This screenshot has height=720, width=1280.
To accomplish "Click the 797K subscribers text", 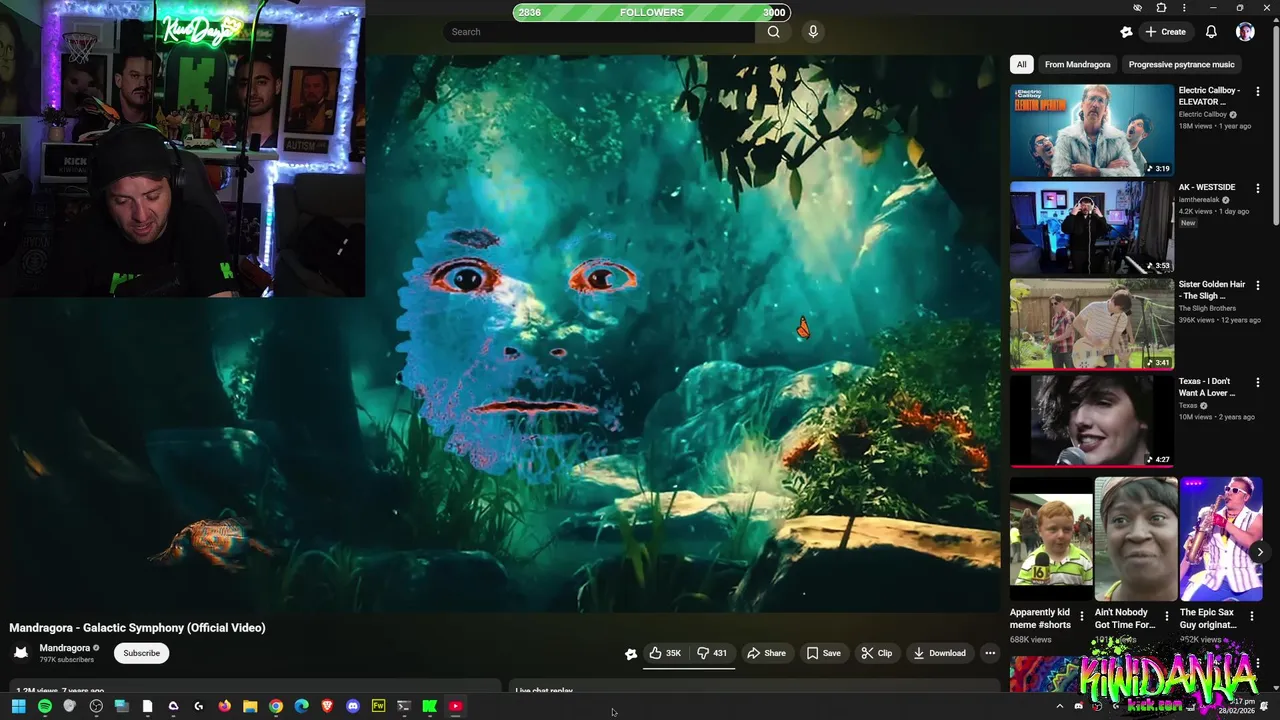I will [x=67, y=660].
